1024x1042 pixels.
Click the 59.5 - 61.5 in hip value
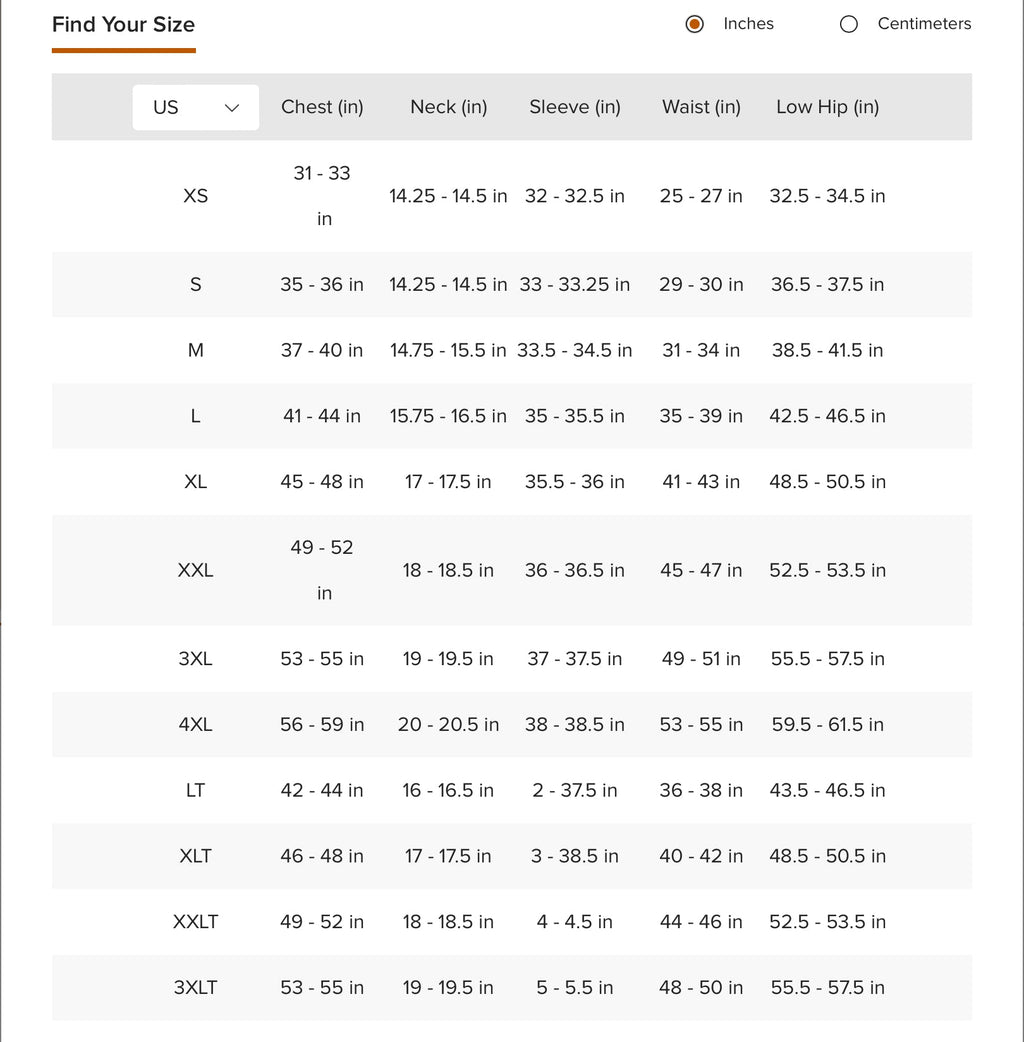coord(827,724)
